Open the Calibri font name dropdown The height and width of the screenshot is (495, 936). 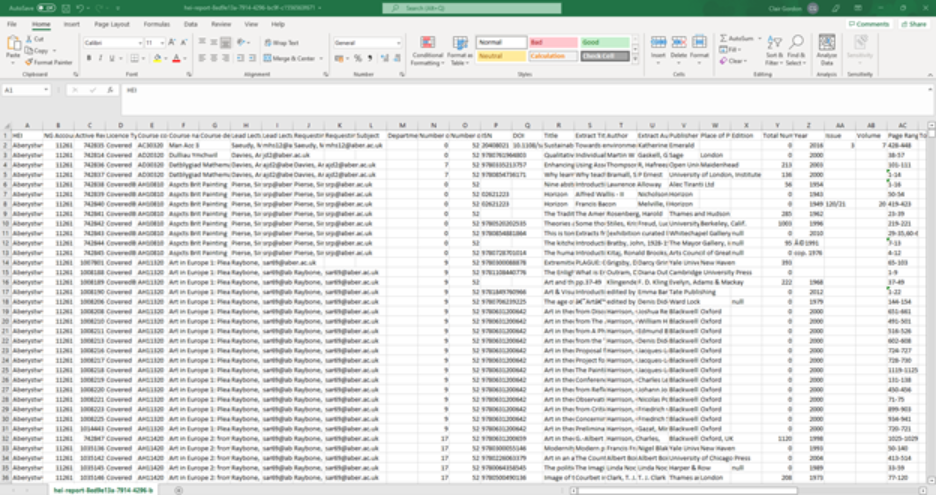140,43
